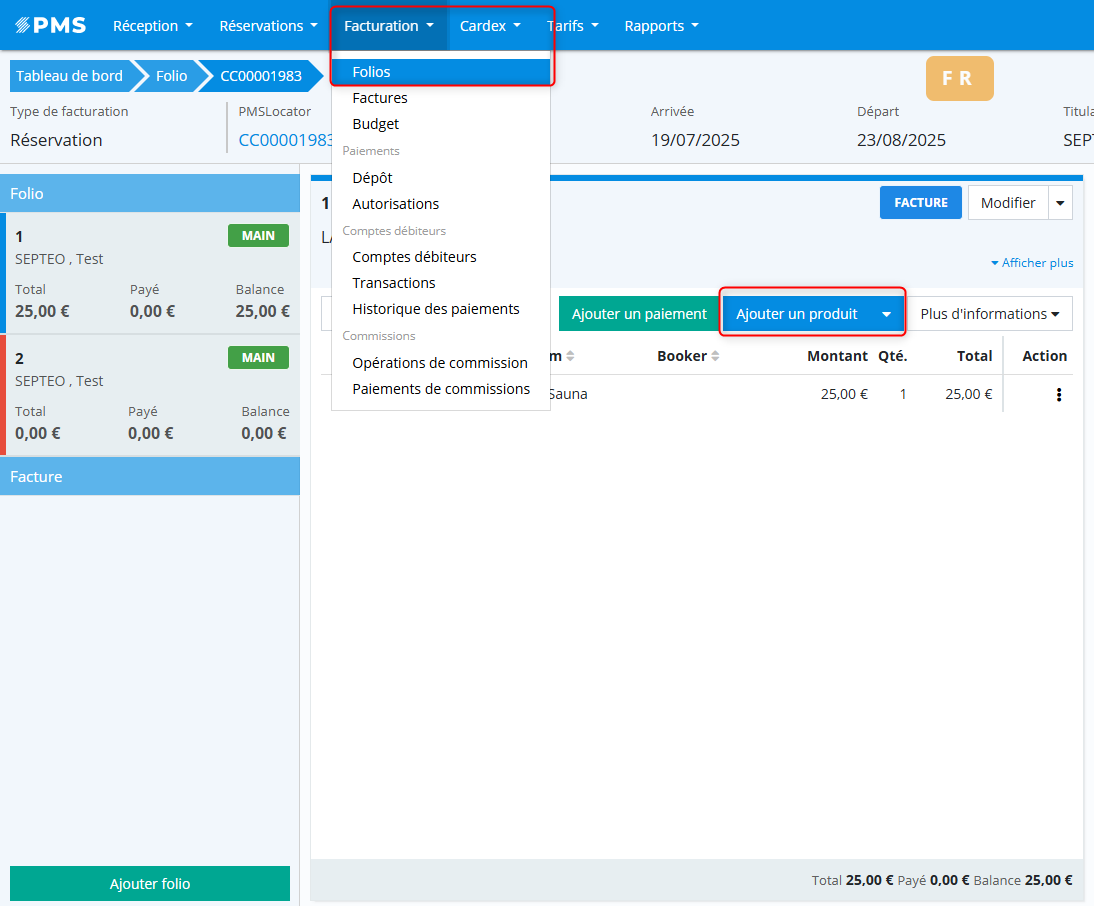The image size is (1094, 906).
Task: Open the Rapports menu
Action: (661, 26)
